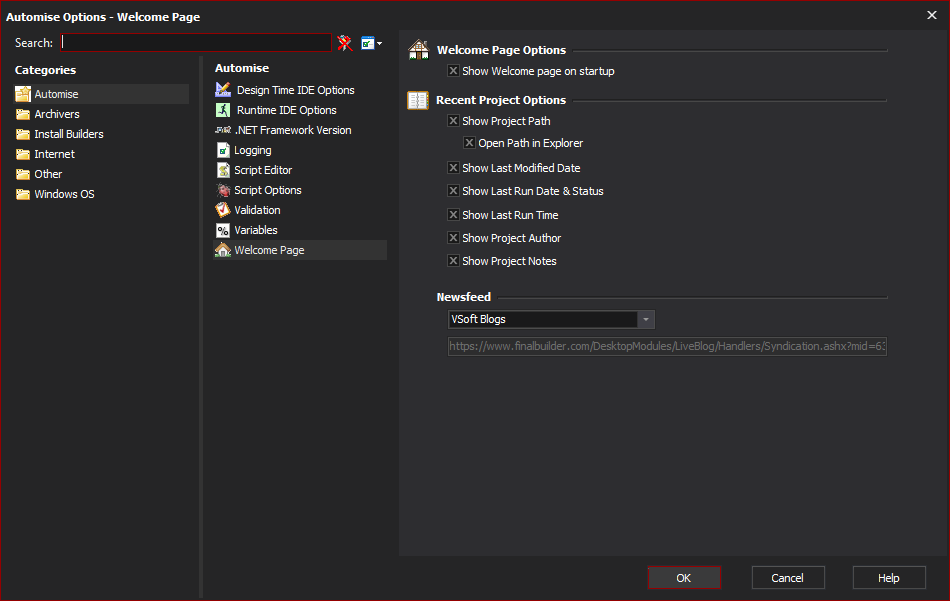Select Welcome Page text in options list

(269, 250)
